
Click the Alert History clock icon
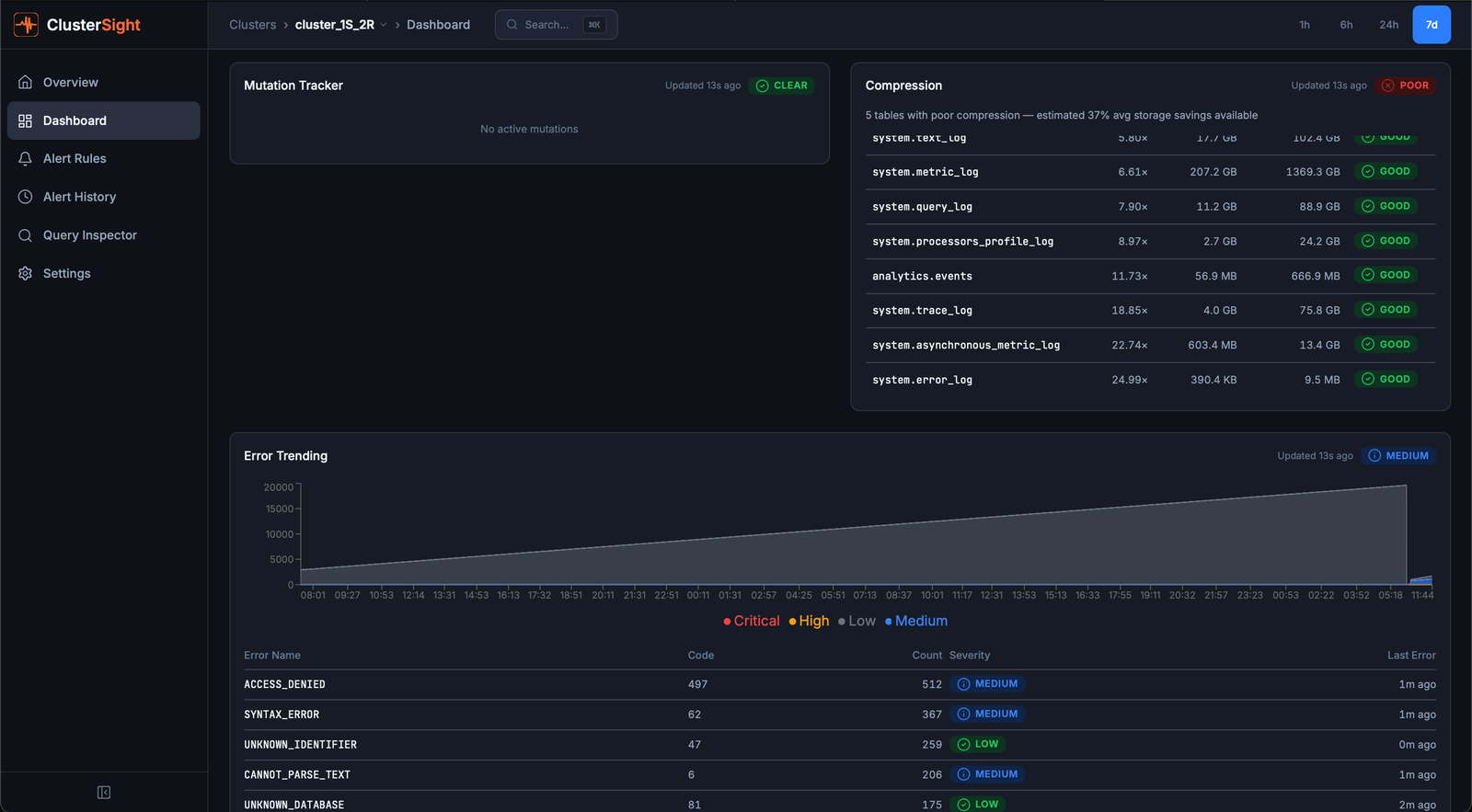click(26, 197)
